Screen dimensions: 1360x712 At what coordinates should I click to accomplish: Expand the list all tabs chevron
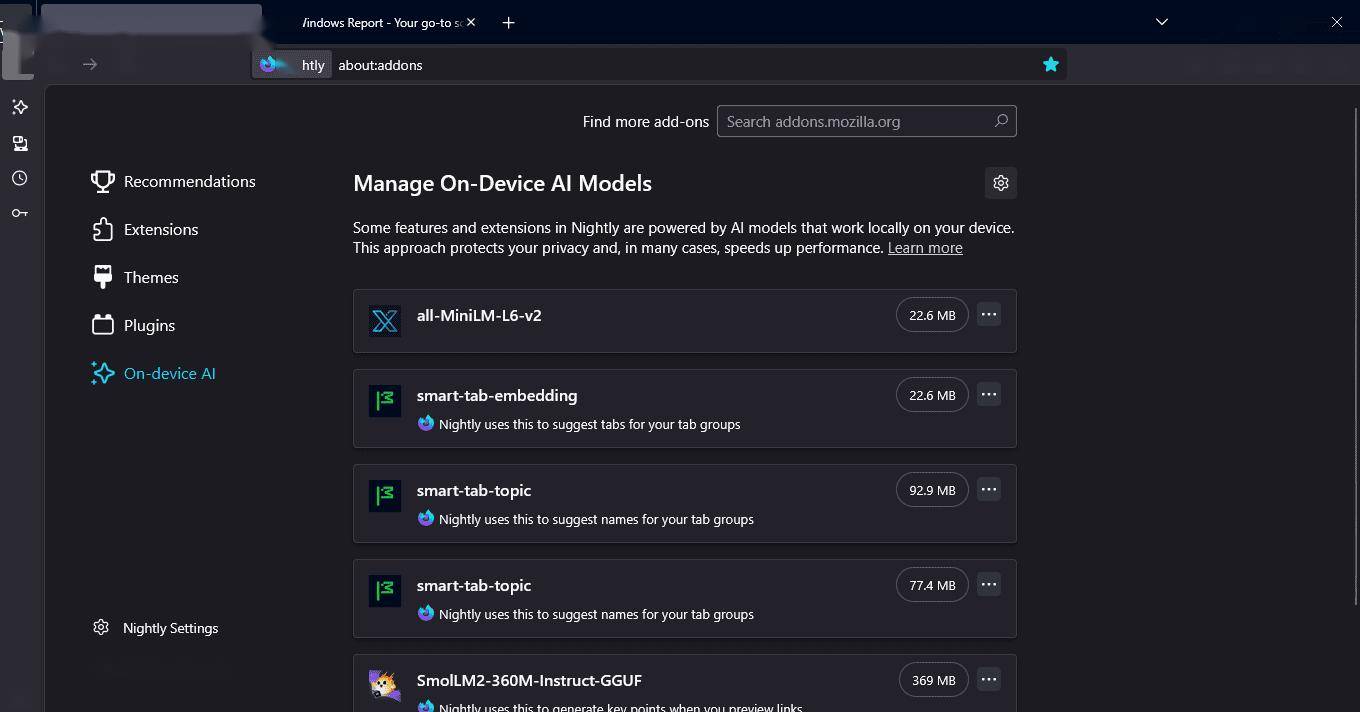point(1162,22)
